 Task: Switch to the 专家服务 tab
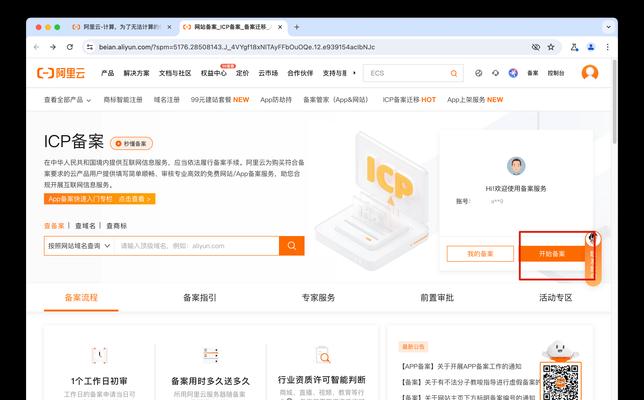pyautogui.click(x=318, y=297)
